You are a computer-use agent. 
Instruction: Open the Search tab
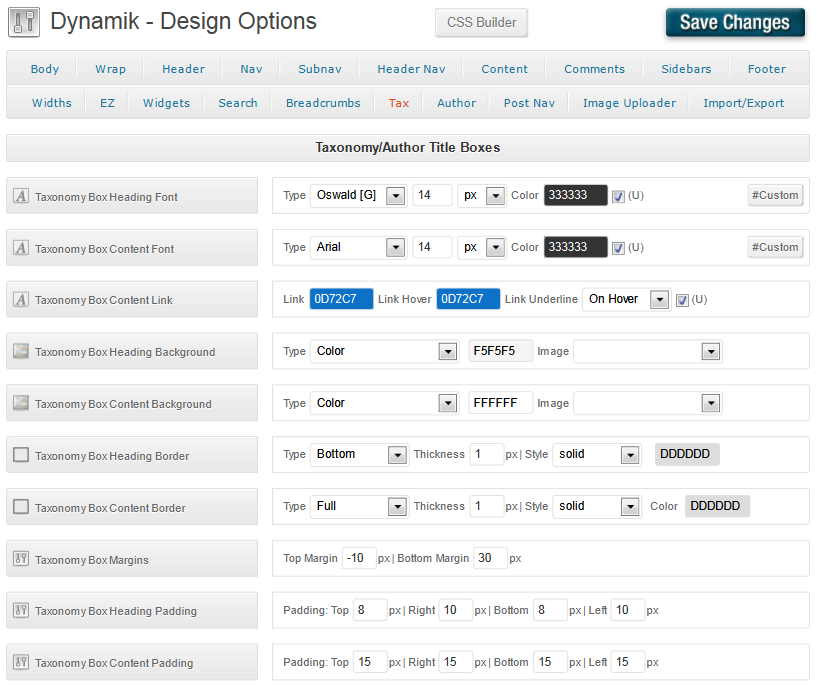point(238,103)
